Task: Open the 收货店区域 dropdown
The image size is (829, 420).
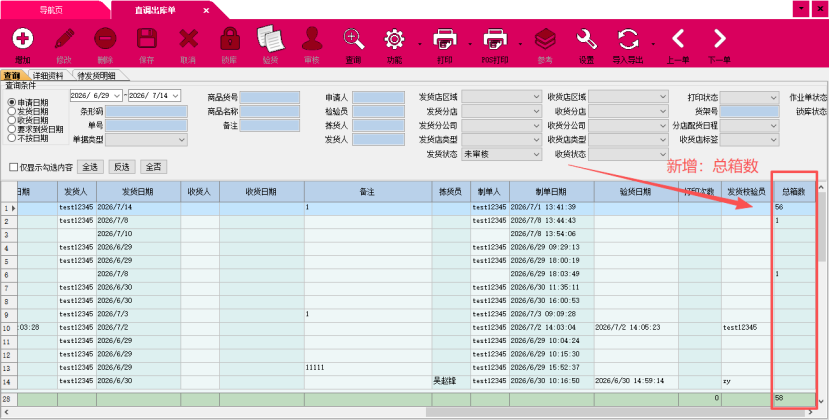Action: tap(629, 97)
